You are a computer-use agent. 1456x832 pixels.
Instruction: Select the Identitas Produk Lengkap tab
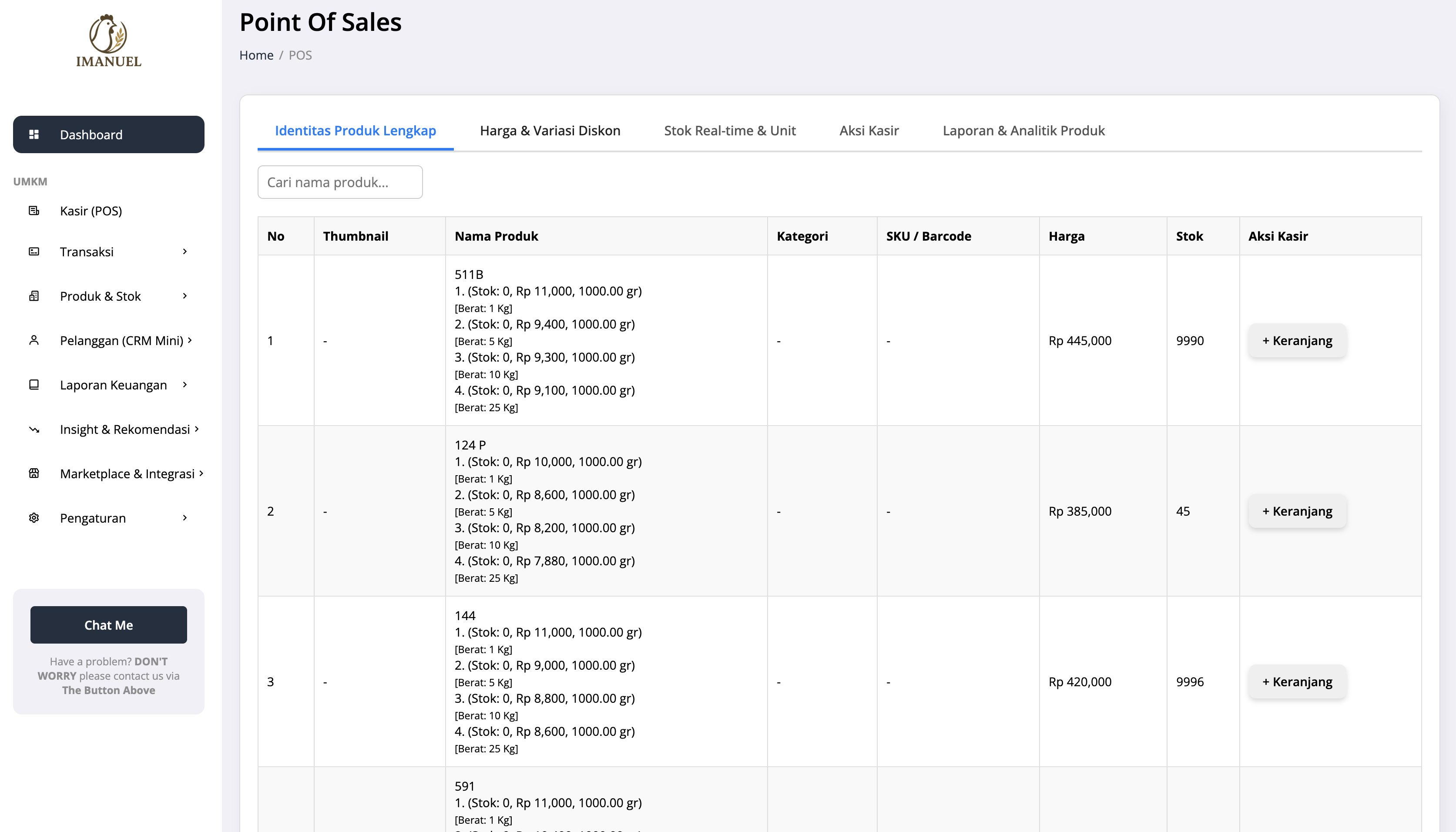(x=356, y=131)
